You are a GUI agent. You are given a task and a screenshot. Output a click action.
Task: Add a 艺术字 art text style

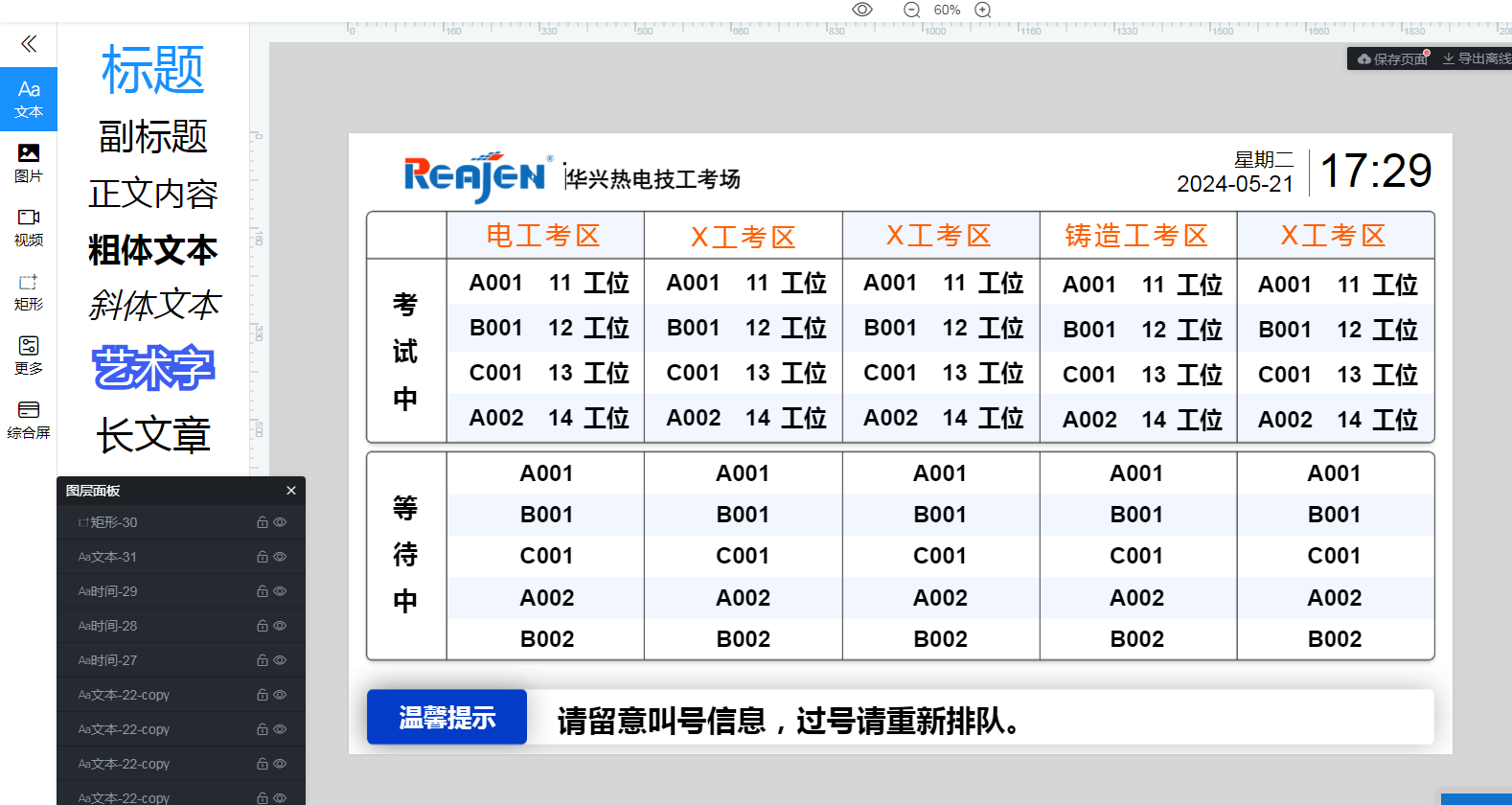click(153, 368)
